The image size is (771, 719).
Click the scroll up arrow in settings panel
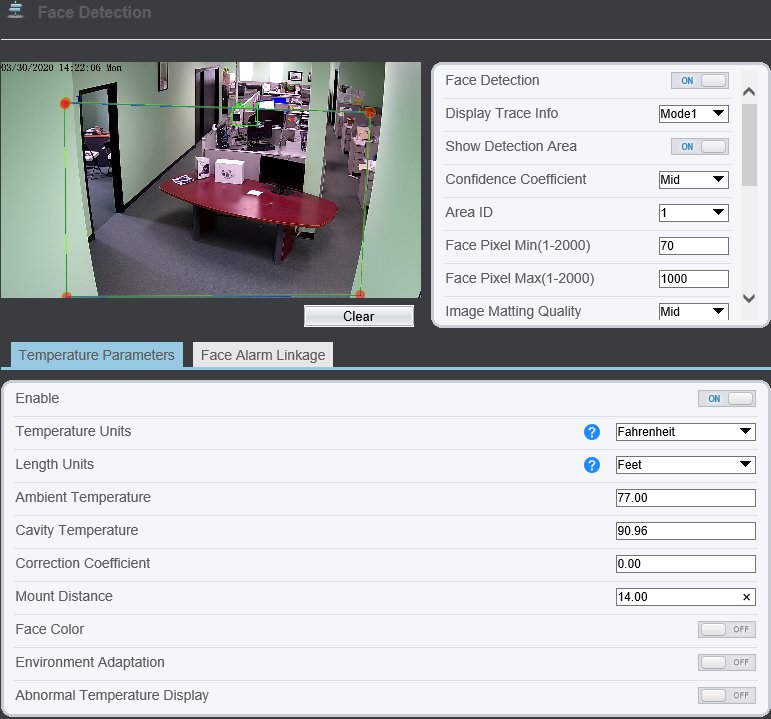749,91
